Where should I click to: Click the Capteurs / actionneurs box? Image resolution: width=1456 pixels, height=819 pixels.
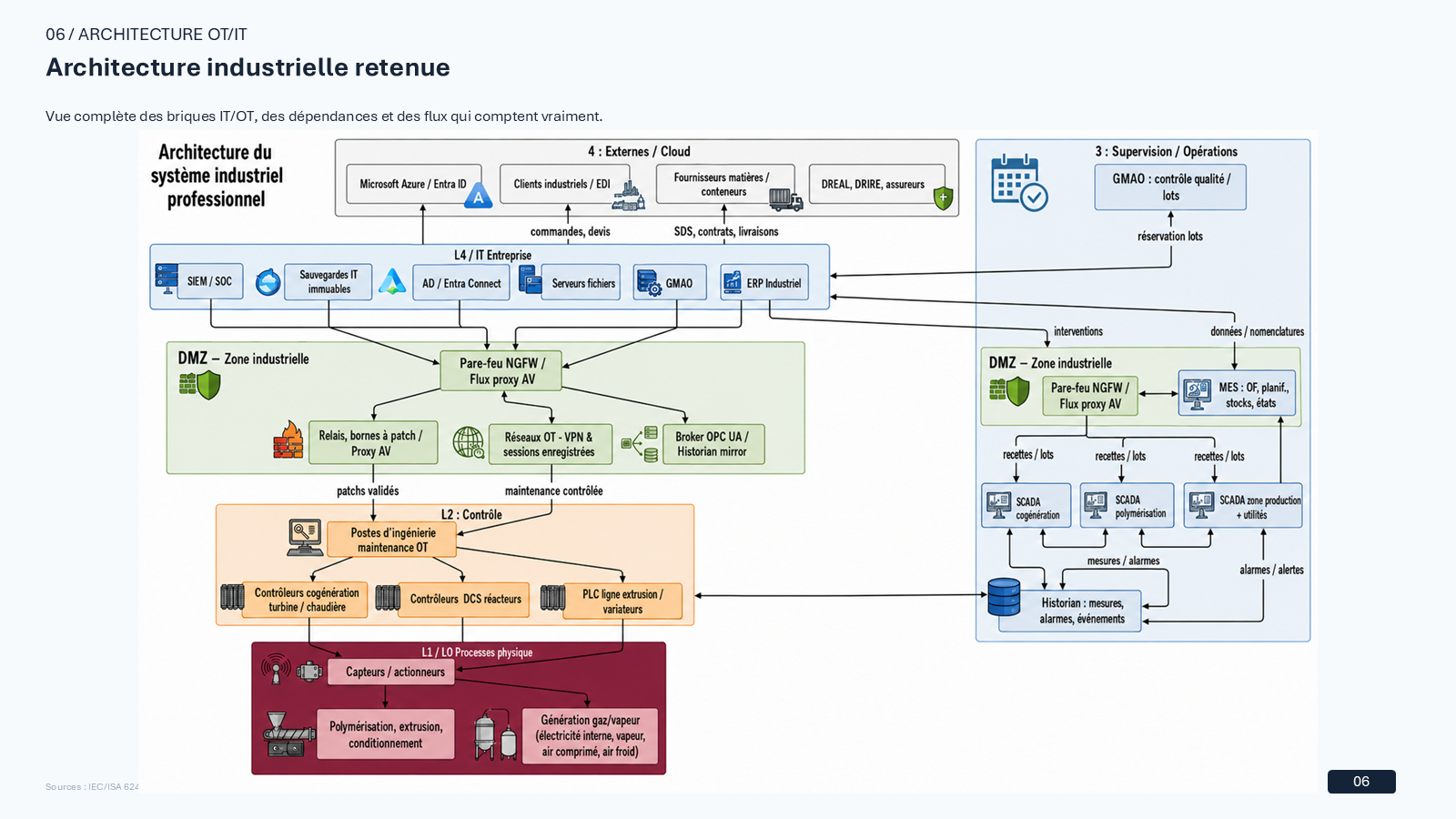392,672
